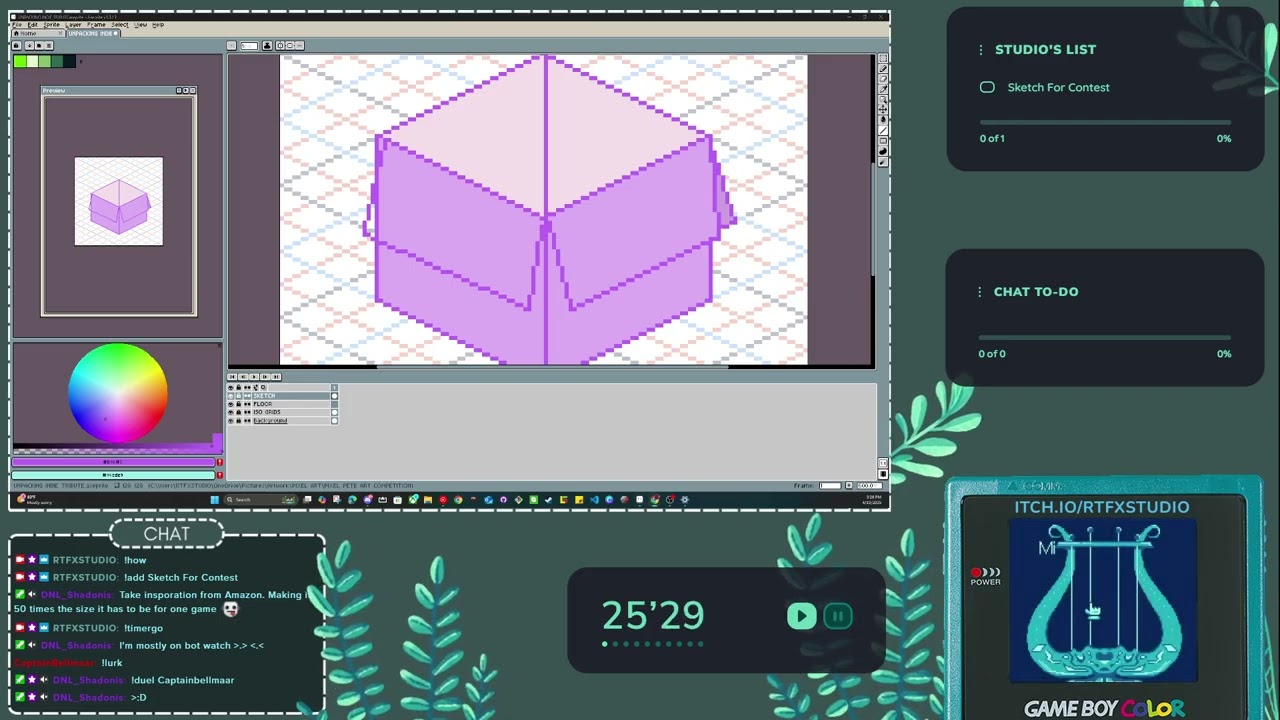
Task: Open File Explorer from the taskbar
Action: pyautogui.click(x=428, y=499)
